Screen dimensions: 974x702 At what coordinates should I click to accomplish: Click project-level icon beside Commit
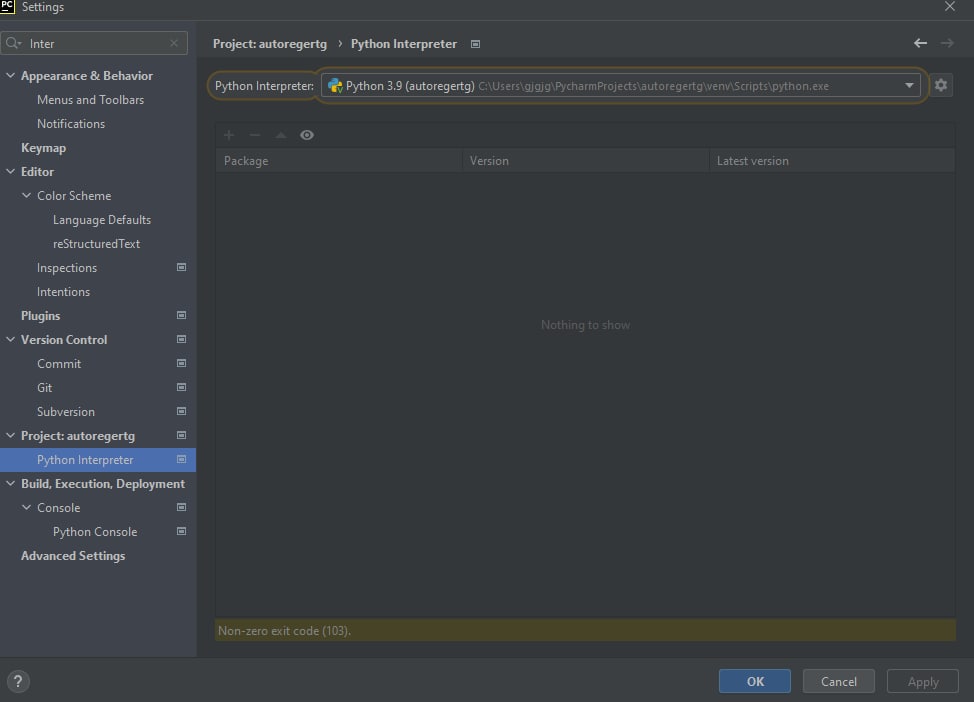(181, 363)
